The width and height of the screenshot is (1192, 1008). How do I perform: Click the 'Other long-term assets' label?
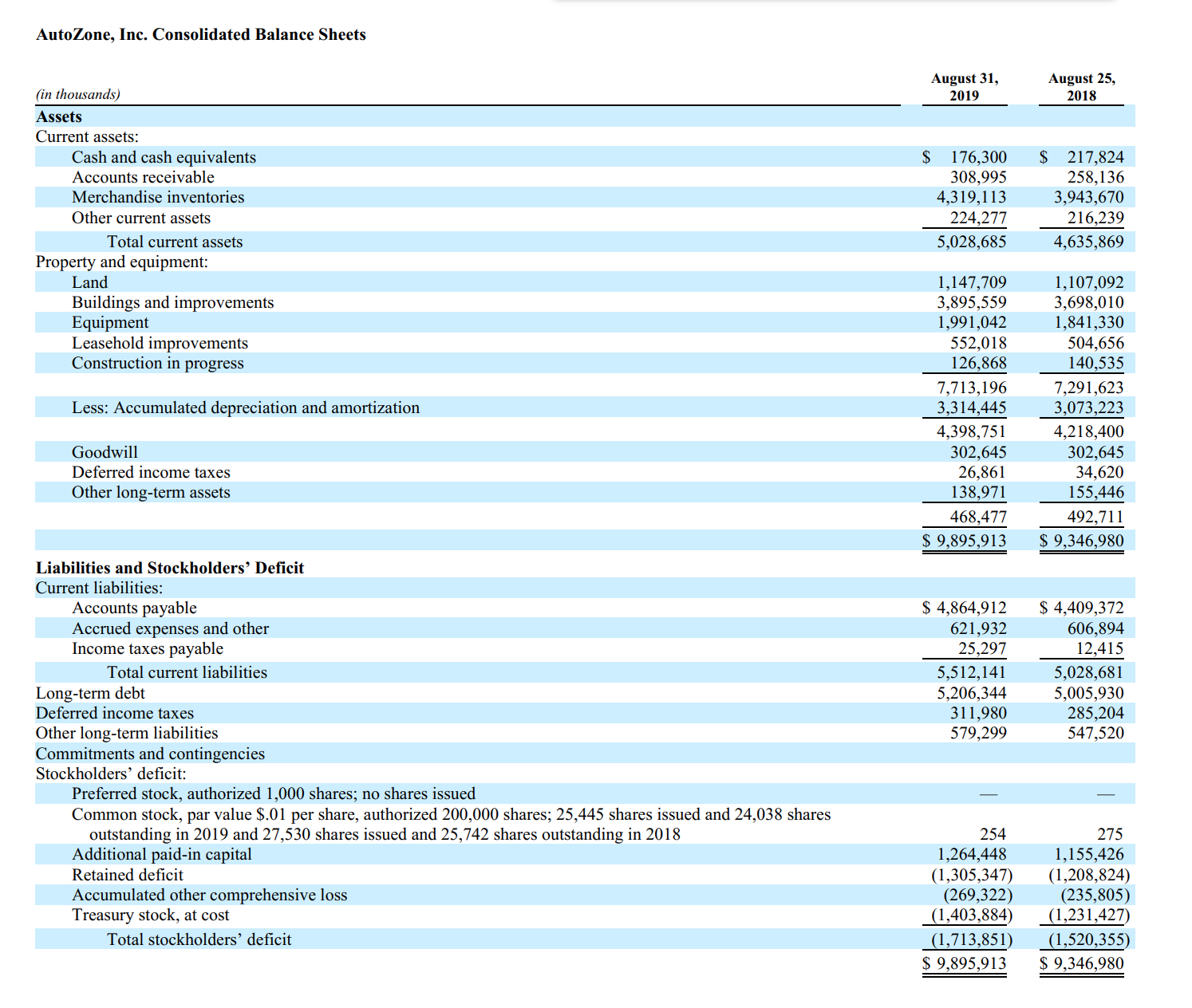pos(151,492)
